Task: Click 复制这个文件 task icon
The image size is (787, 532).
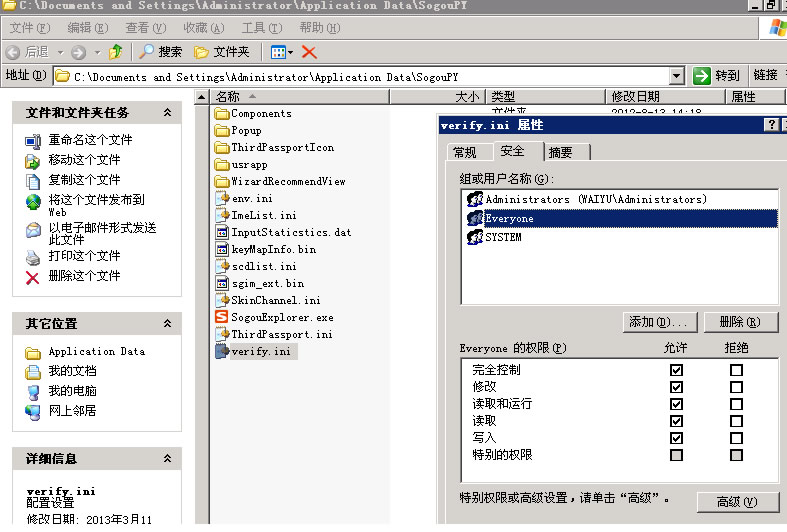Action: 33,181
